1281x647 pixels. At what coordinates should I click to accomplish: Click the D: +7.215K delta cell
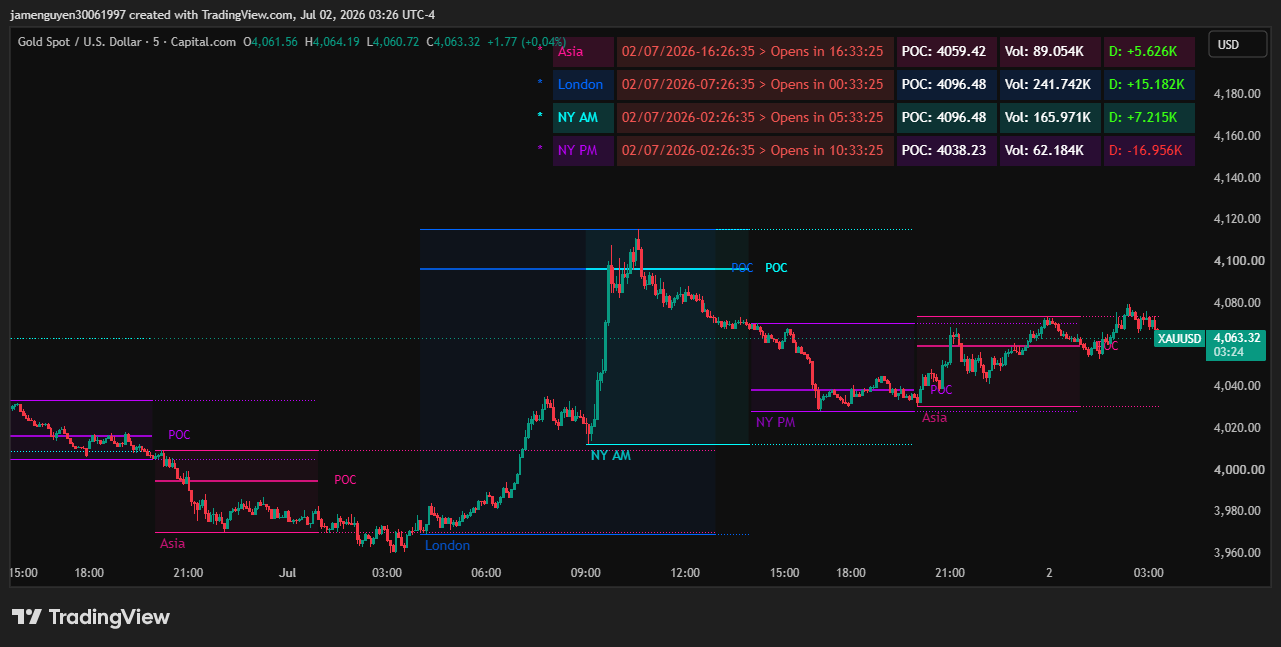click(1149, 117)
